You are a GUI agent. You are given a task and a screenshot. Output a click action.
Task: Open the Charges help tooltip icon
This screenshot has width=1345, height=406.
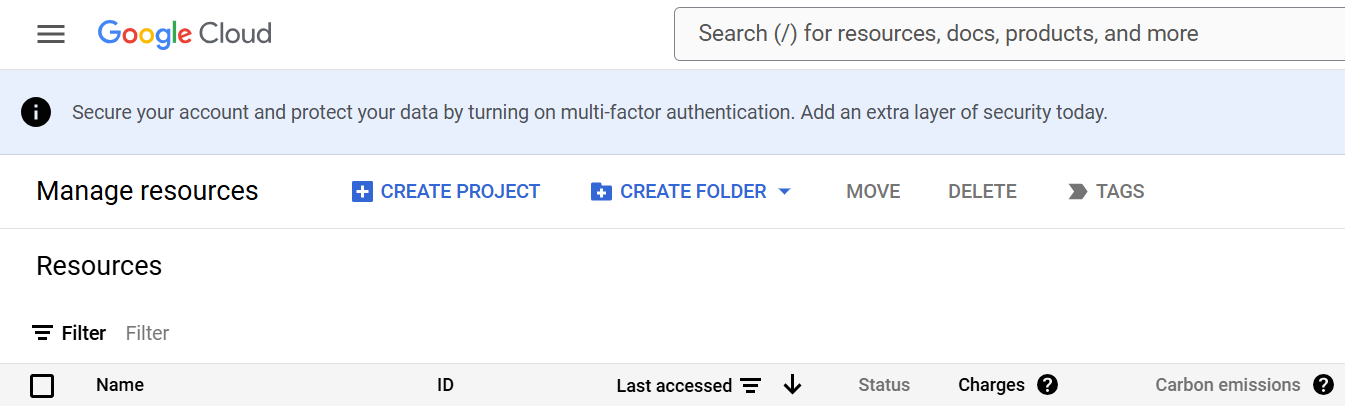(x=1047, y=385)
